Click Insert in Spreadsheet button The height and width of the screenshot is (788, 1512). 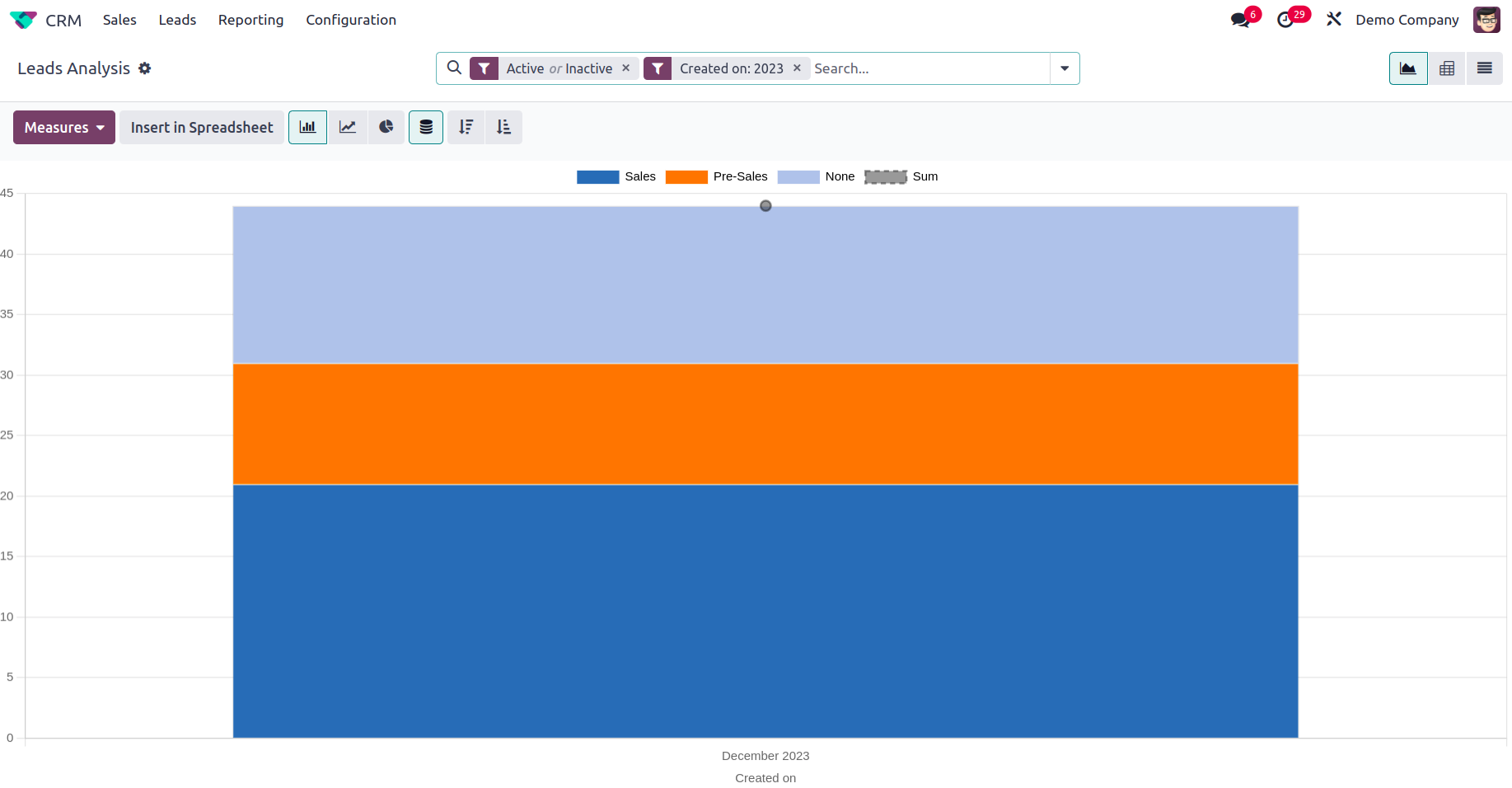click(202, 127)
